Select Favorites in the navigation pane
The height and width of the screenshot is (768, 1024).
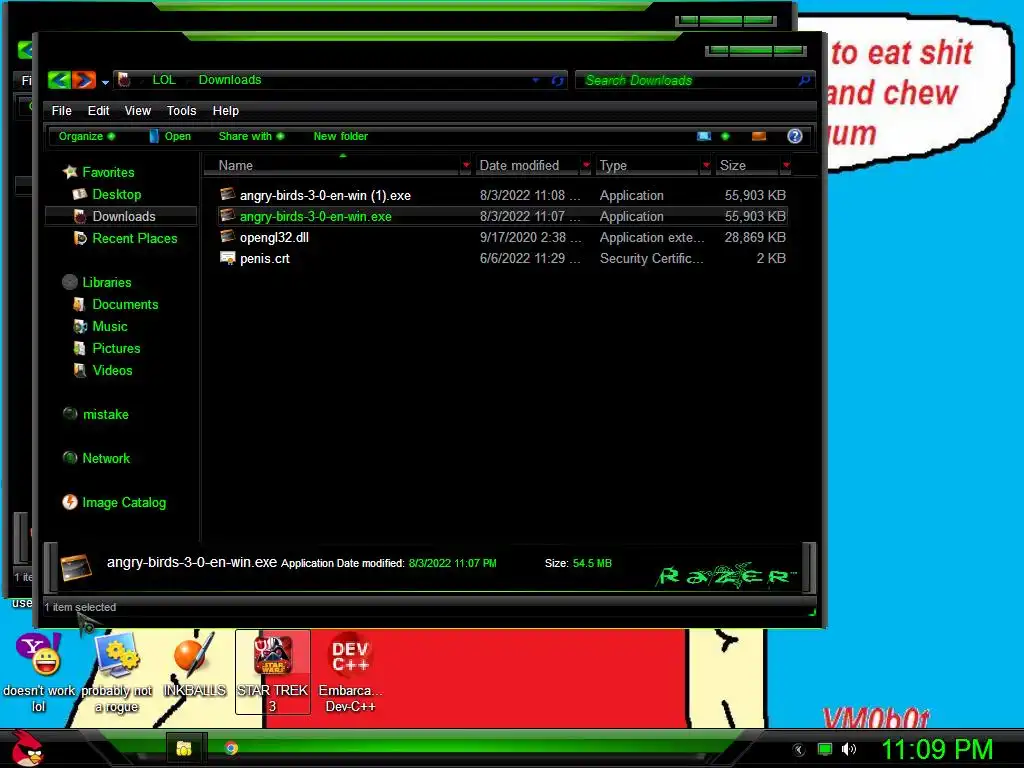[x=108, y=172]
